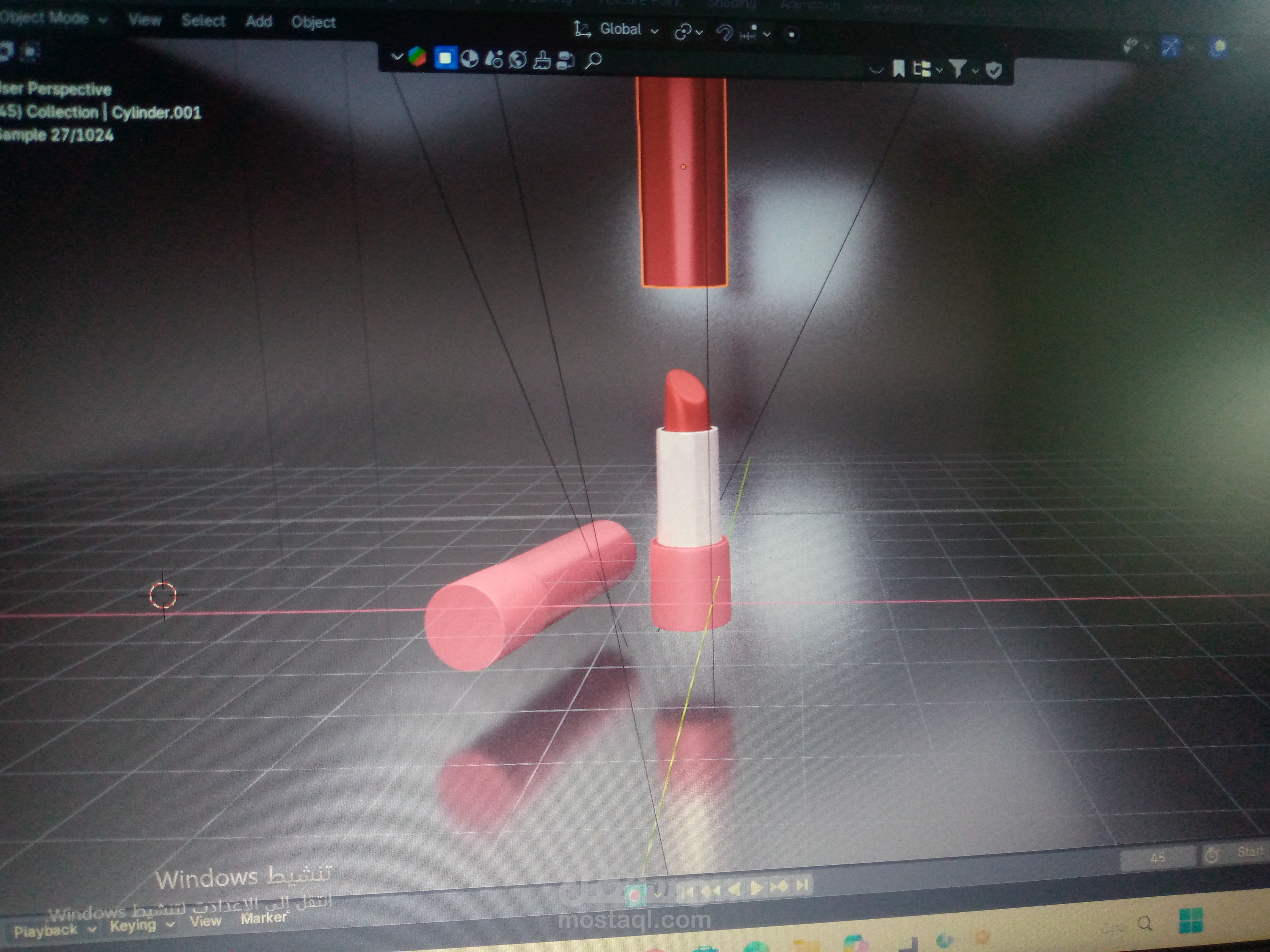Click the 'Sample 27/1024' render status text
Viewport: 1270px width, 952px height.
tap(56, 135)
